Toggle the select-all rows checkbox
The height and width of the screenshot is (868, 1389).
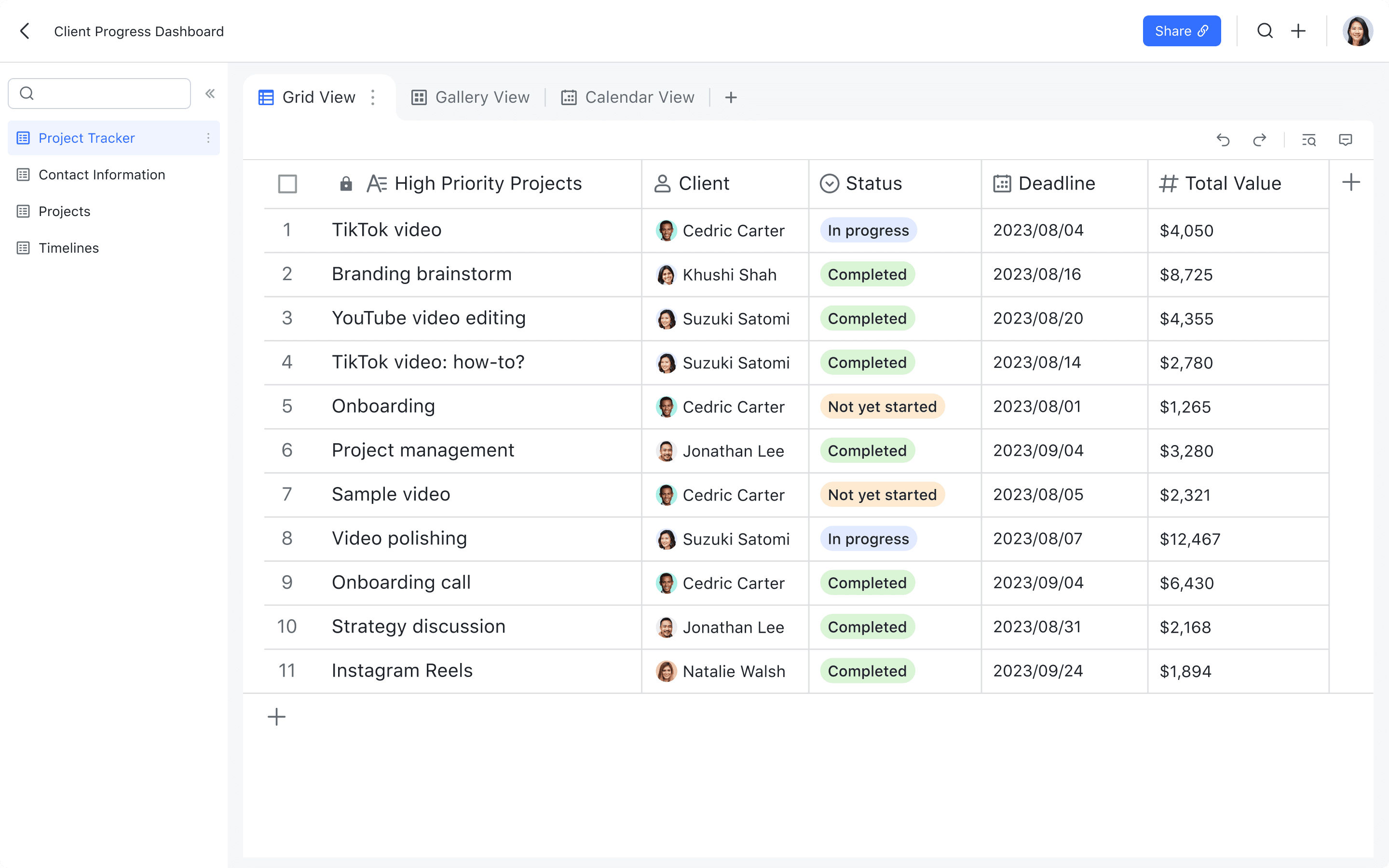(x=287, y=184)
